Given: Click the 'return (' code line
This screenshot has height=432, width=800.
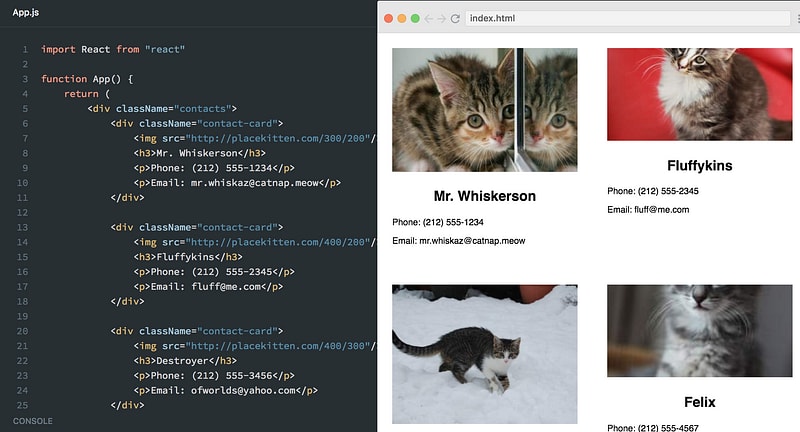Looking at the screenshot, I should [87, 93].
